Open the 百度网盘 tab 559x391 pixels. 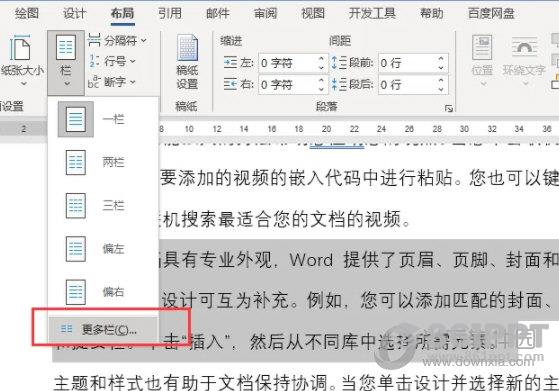[x=491, y=14]
